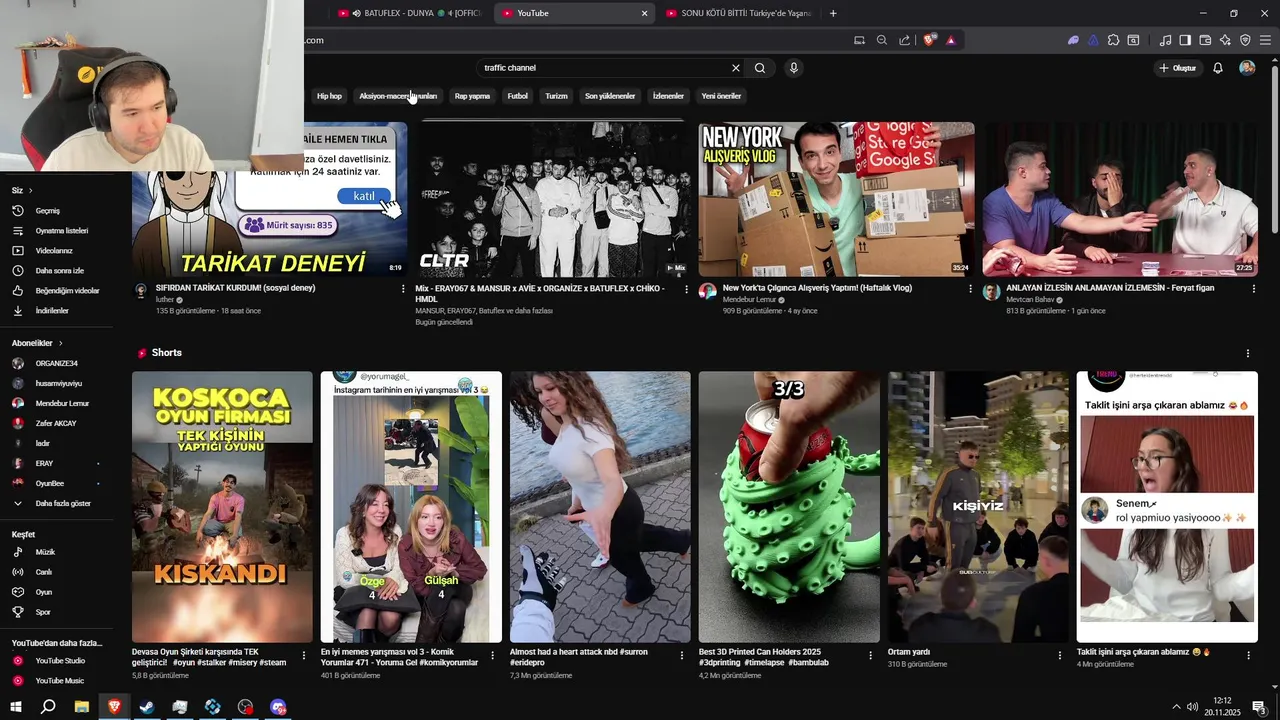Open a new browser tab with the plus button
The height and width of the screenshot is (720, 1280).
(x=833, y=13)
